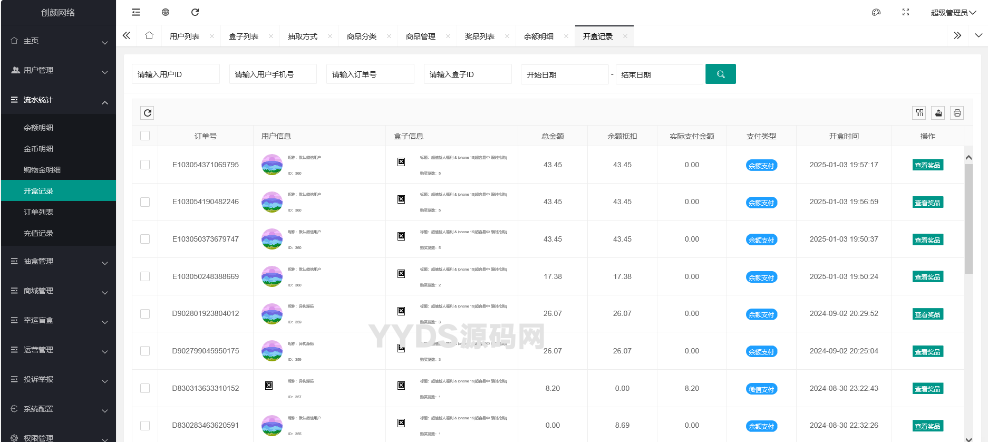Open 金币明细 in the sidebar submenu
Screen dimensions: 988x442
coord(58,149)
